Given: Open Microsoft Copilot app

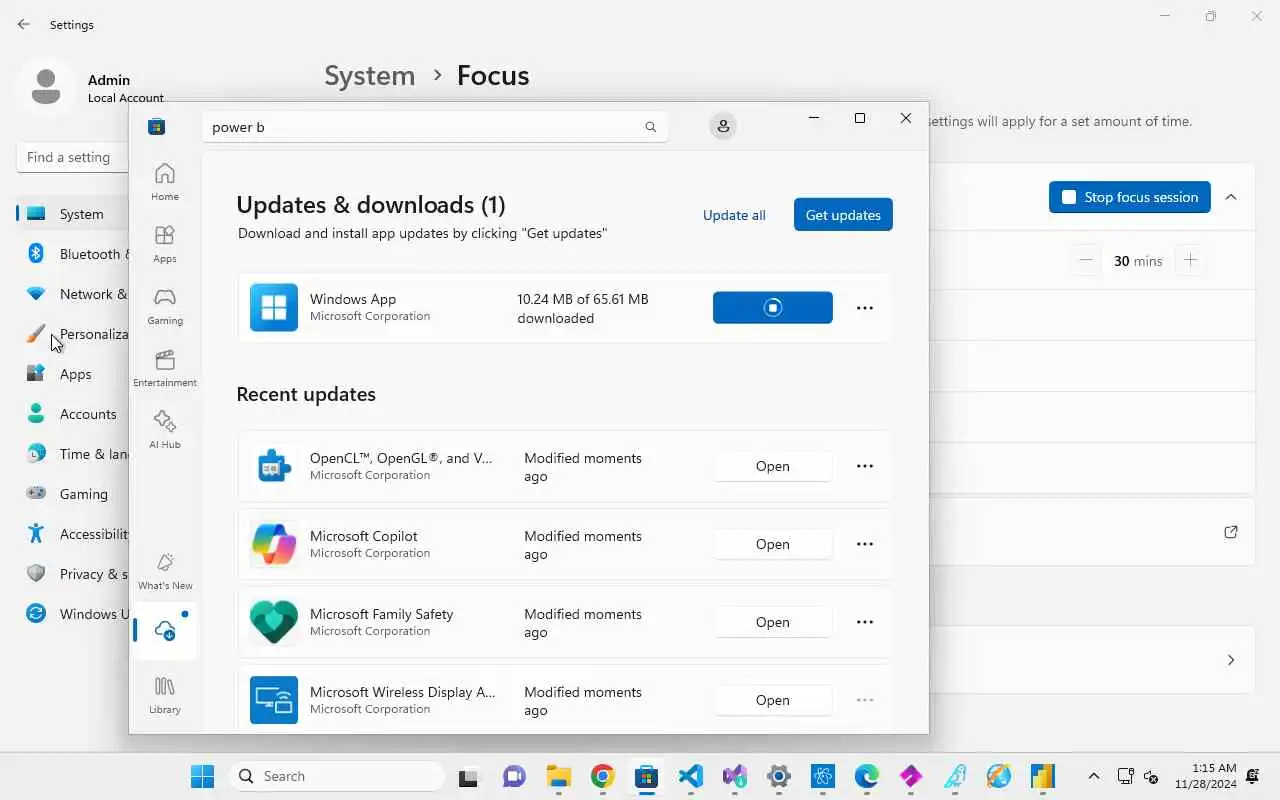Looking at the screenshot, I should (773, 544).
